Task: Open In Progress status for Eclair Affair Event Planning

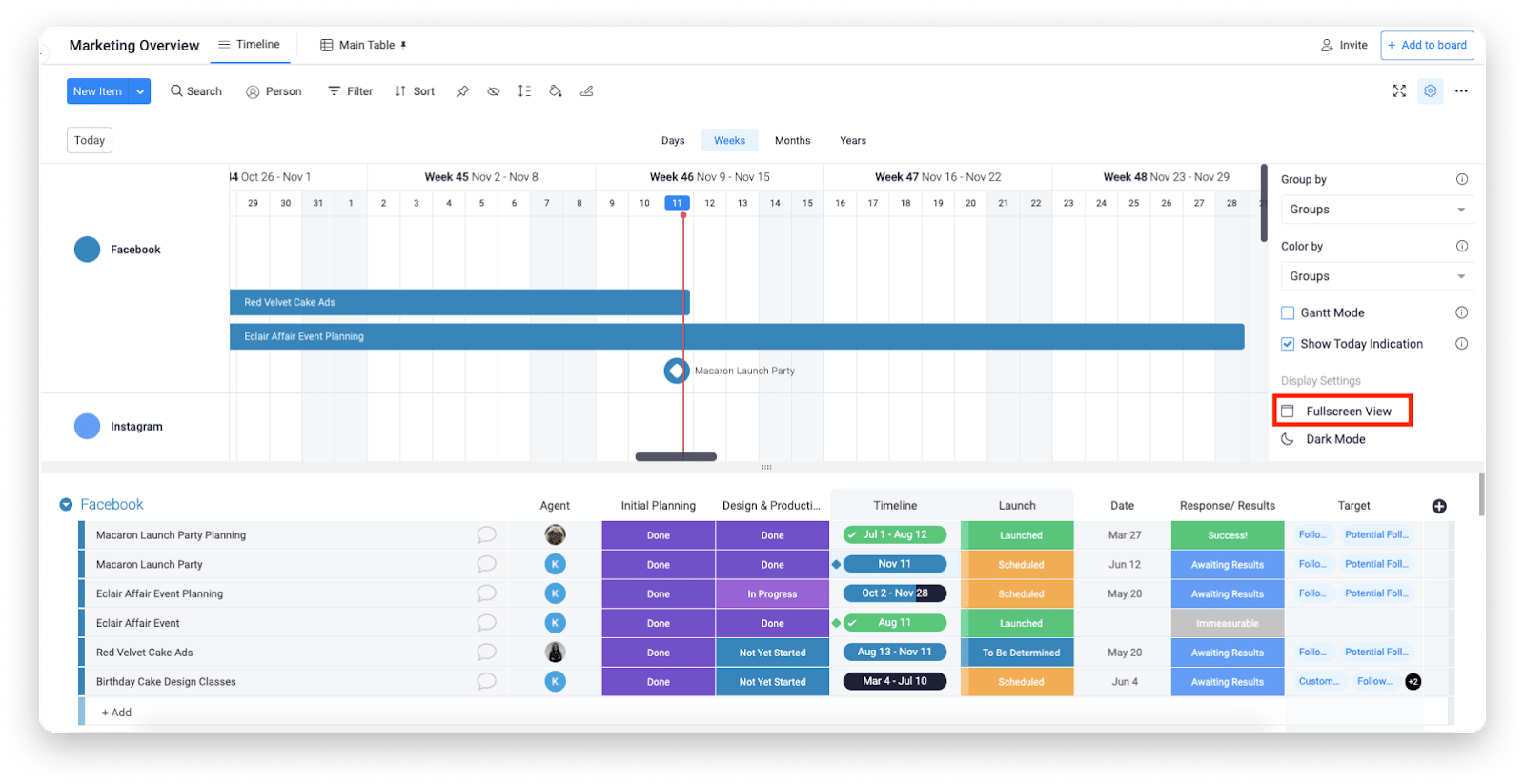Action: [772, 593]
